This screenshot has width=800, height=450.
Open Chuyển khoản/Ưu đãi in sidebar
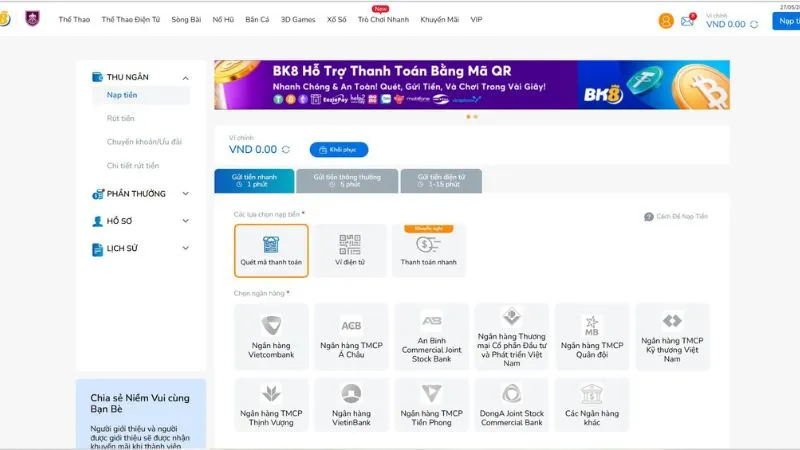(144, 142)
